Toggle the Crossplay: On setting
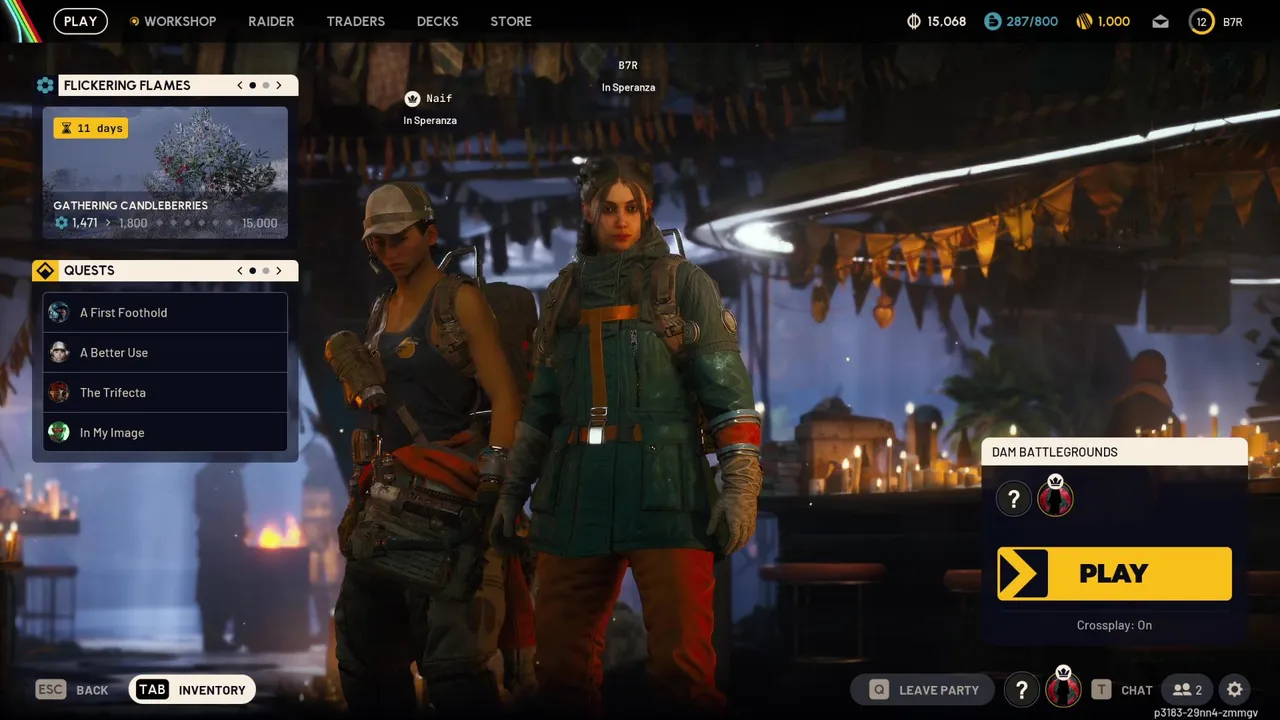The height and width of the screenshot is (720, 1280). pyautogui.click(x=1114, y=625)
